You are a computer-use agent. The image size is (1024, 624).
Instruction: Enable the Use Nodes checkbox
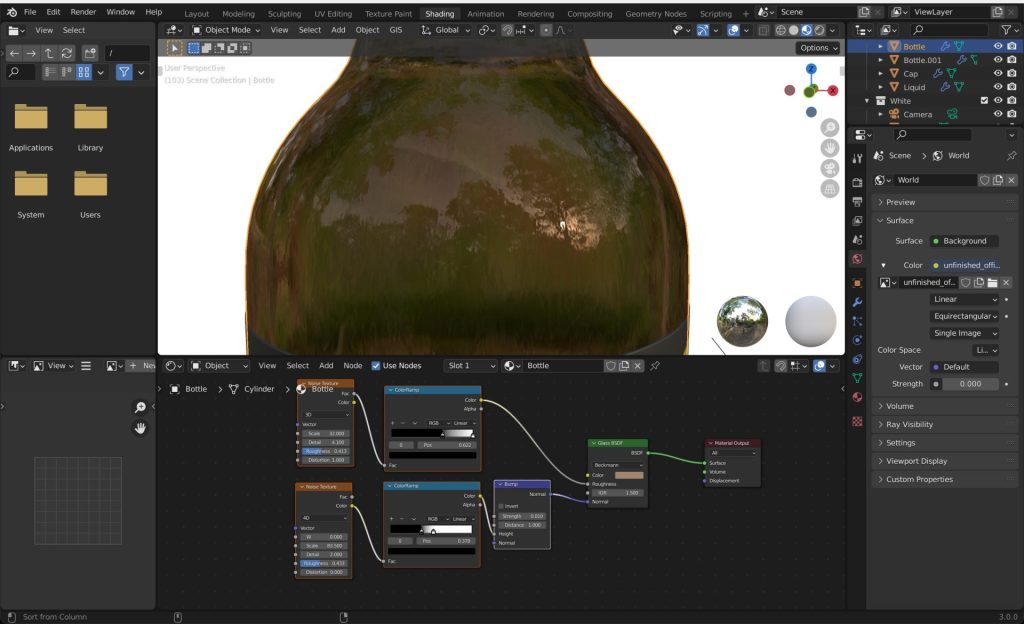tap(376, 366)
